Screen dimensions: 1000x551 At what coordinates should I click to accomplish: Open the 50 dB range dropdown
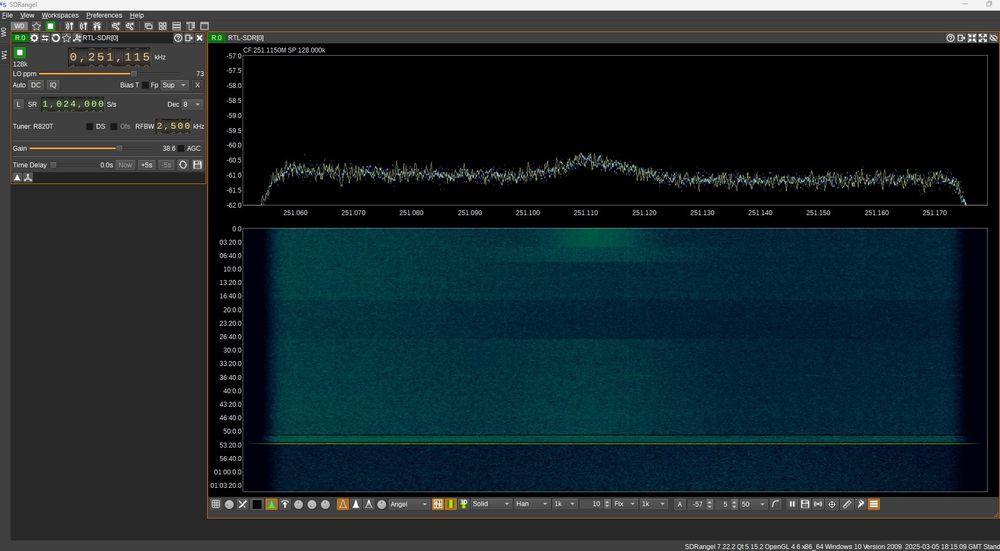753,504
